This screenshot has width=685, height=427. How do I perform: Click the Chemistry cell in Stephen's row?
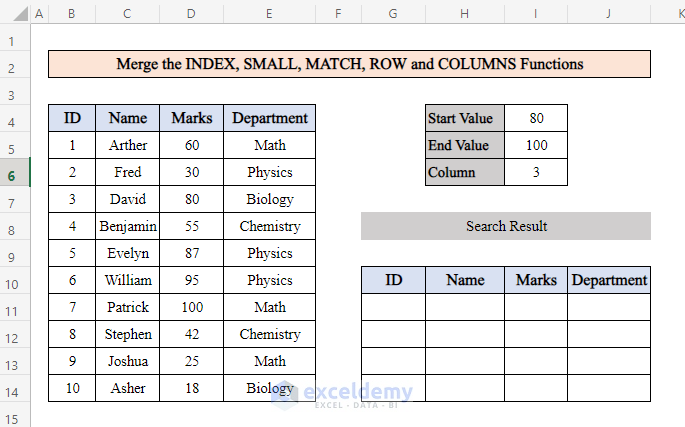(x=269, y=334)
